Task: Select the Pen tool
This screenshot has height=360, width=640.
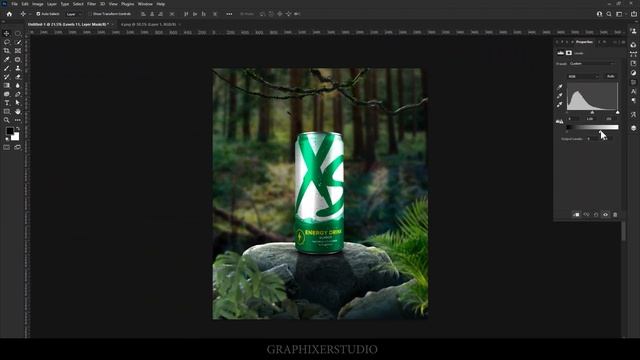Action: 18,94
